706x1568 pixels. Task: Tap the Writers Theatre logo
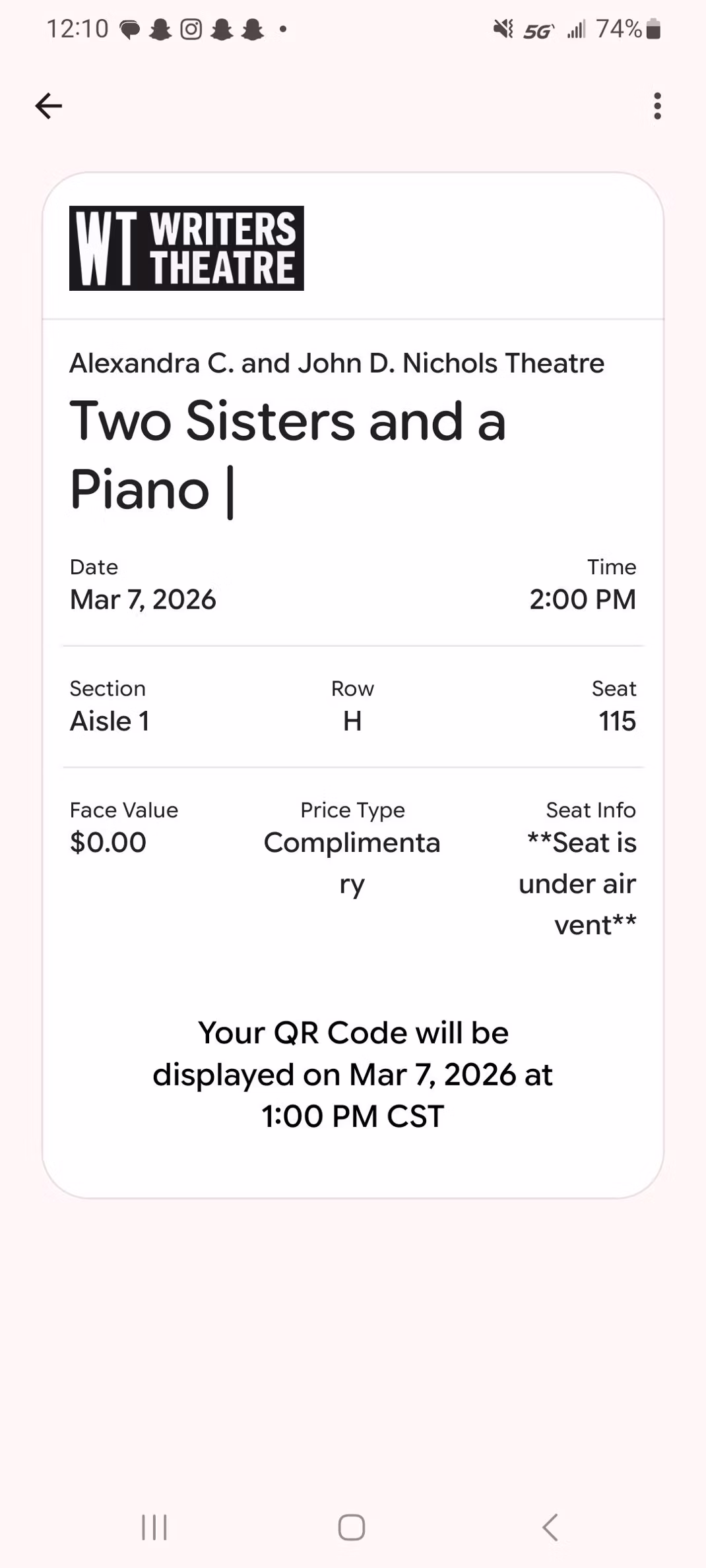point(186,248)
